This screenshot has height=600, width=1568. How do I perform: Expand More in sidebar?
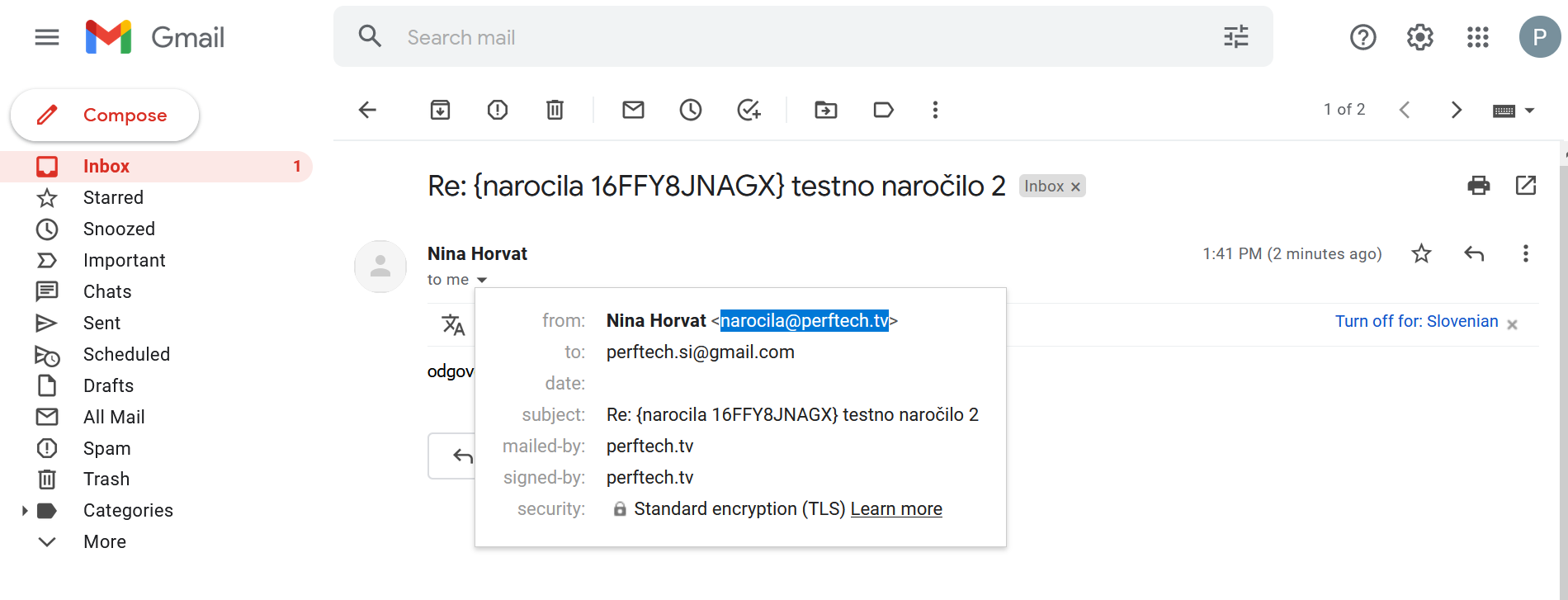[x=105, y=541]
